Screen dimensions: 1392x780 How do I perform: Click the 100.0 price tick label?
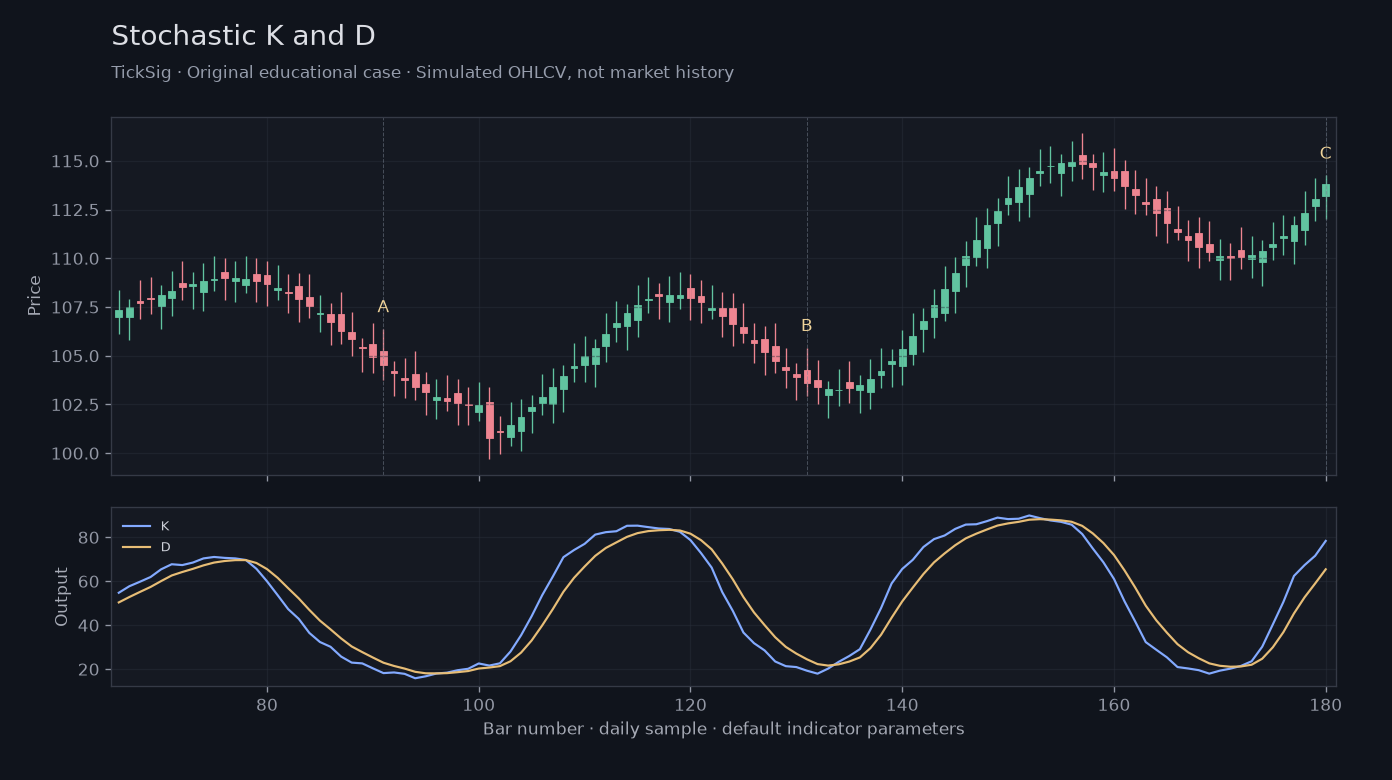pyautogui.click(x=77, y=454)
